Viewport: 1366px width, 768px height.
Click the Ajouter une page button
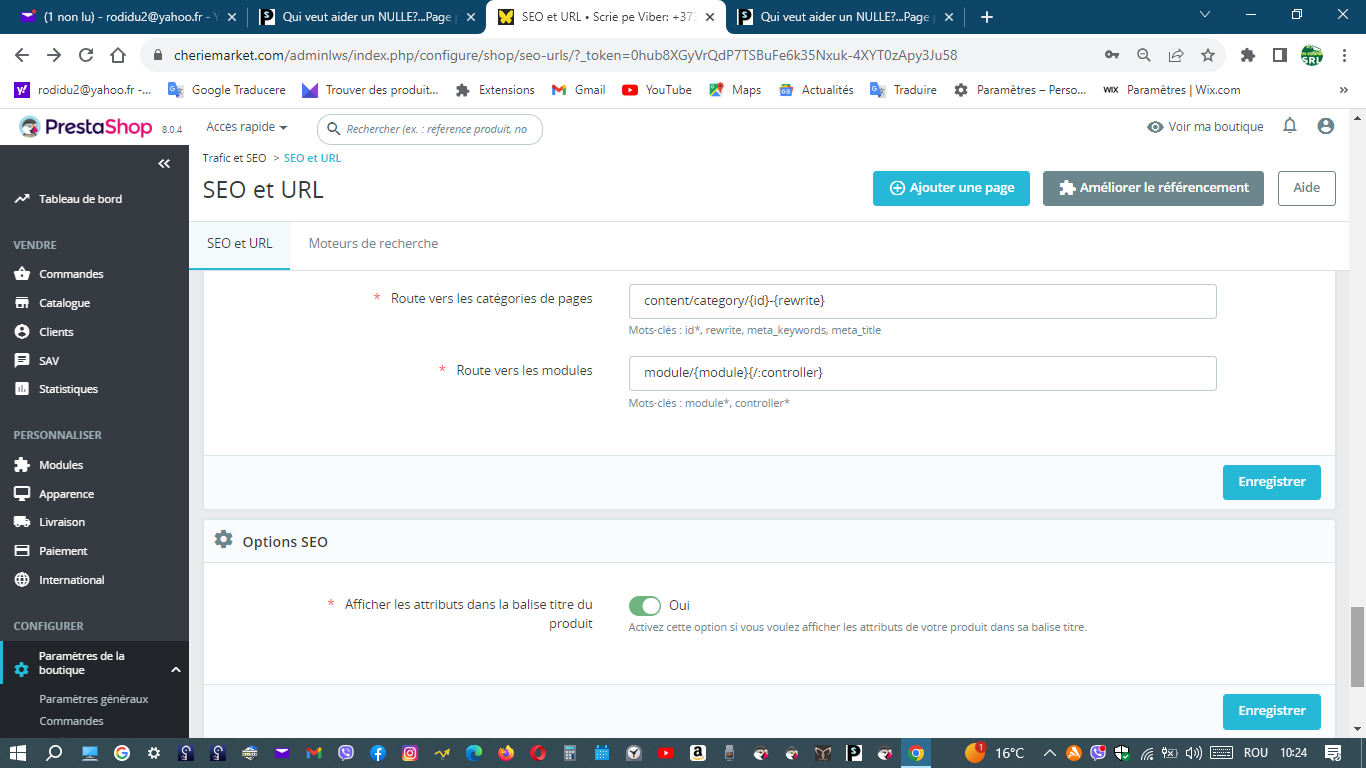[951, 188]
